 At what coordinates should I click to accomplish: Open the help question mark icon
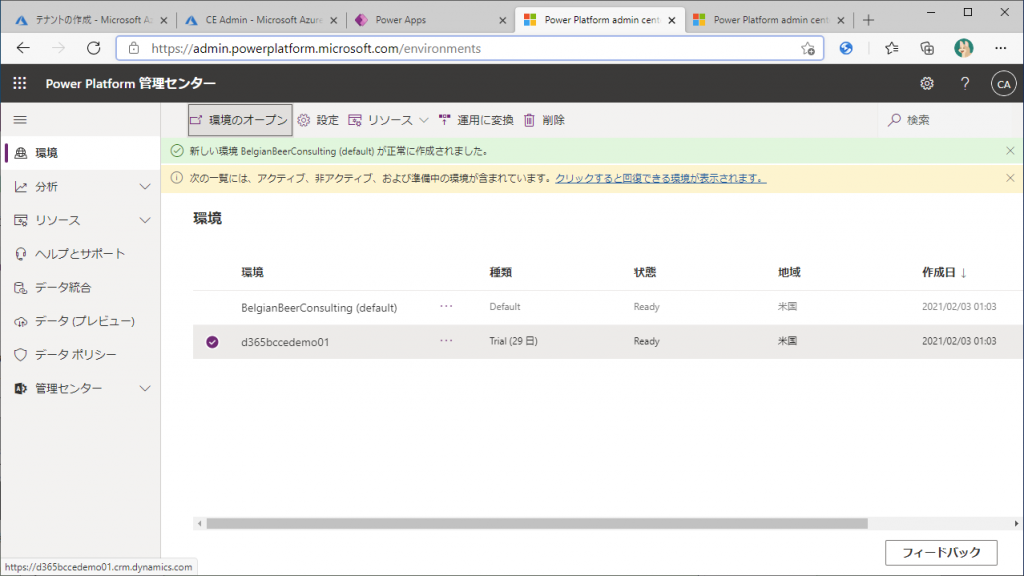pyautogui.click(x=965, y=84)
